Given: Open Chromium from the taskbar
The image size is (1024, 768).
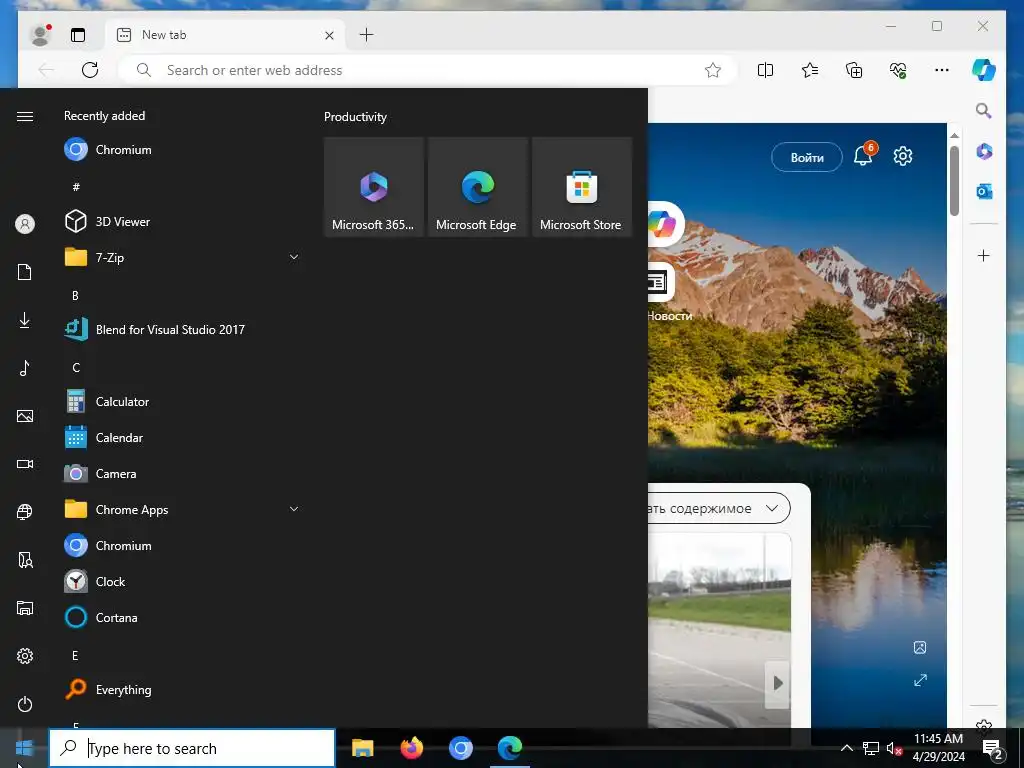Looking at the screenshot, I should [460, 748].
